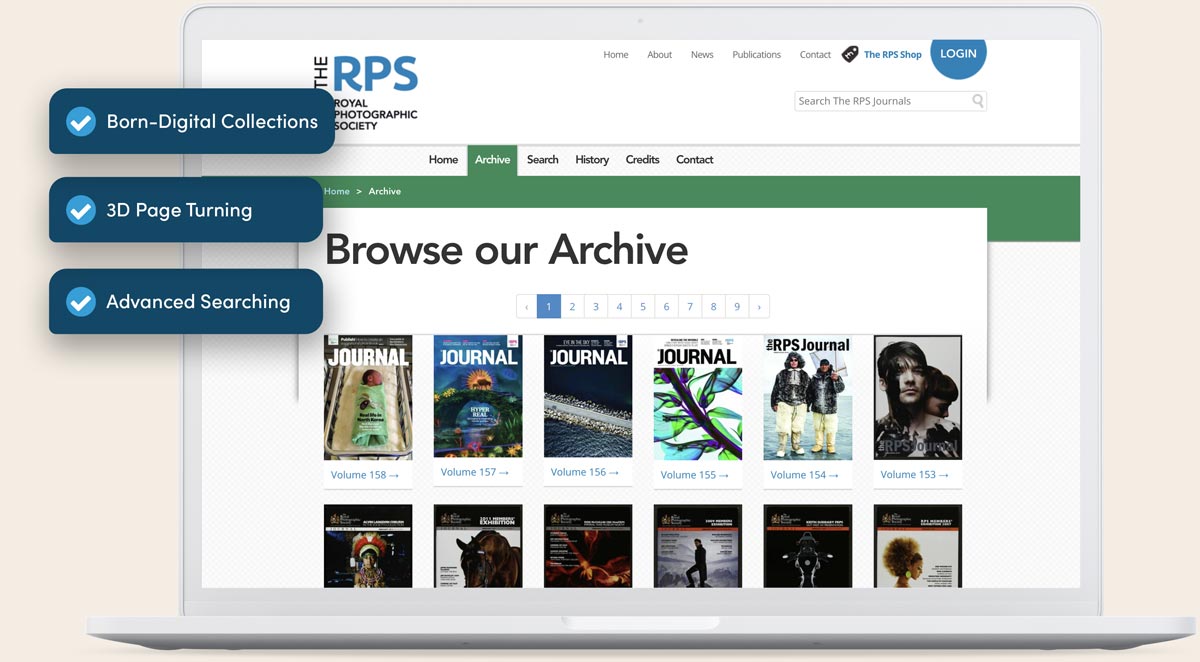The width and height of the screenshot is (1200, 662).
Task: Open the Volume 155 link
Action: [x=694, y=475]
